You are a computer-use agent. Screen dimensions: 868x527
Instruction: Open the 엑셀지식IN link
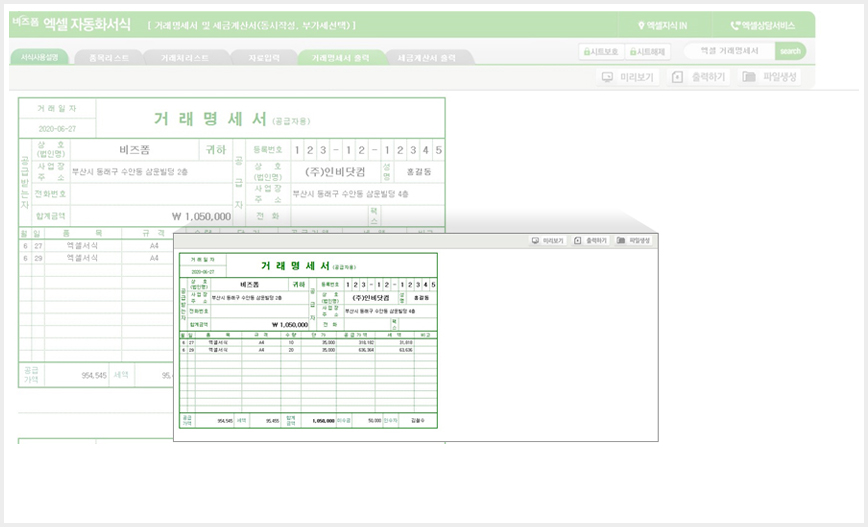tap(662, 25)
